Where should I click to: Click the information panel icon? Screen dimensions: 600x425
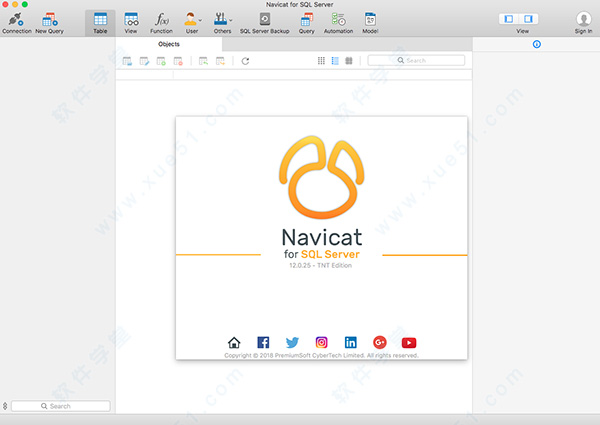point(537,44)
